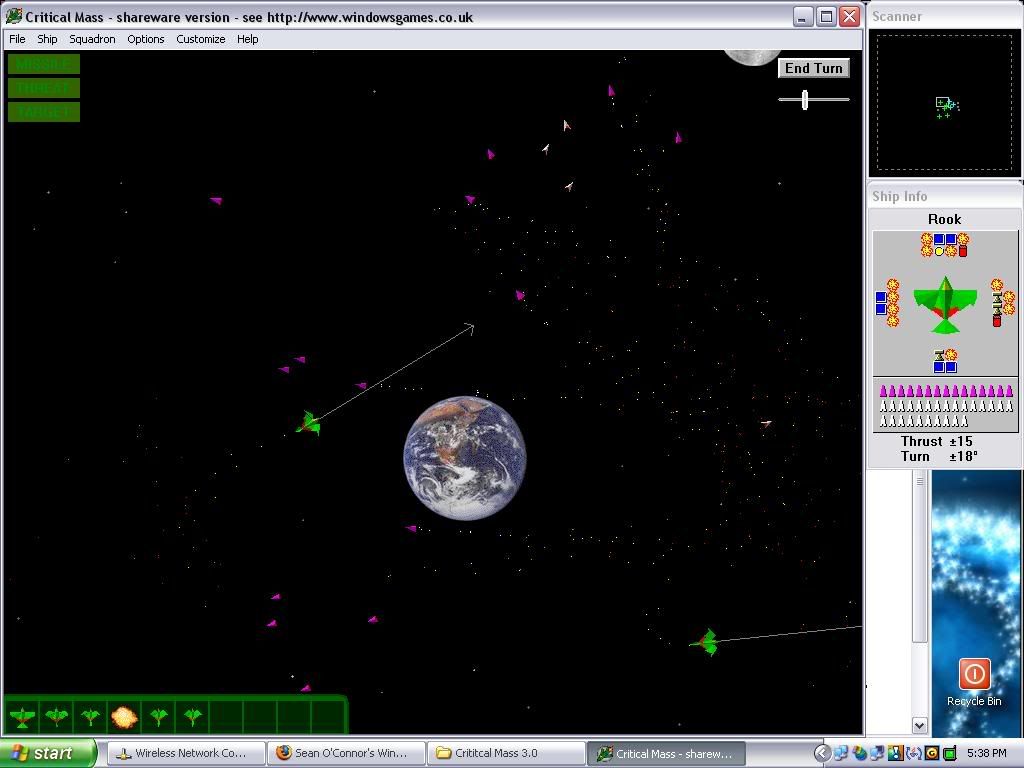Select the first ship in the squadron bar

pos(22,717)
